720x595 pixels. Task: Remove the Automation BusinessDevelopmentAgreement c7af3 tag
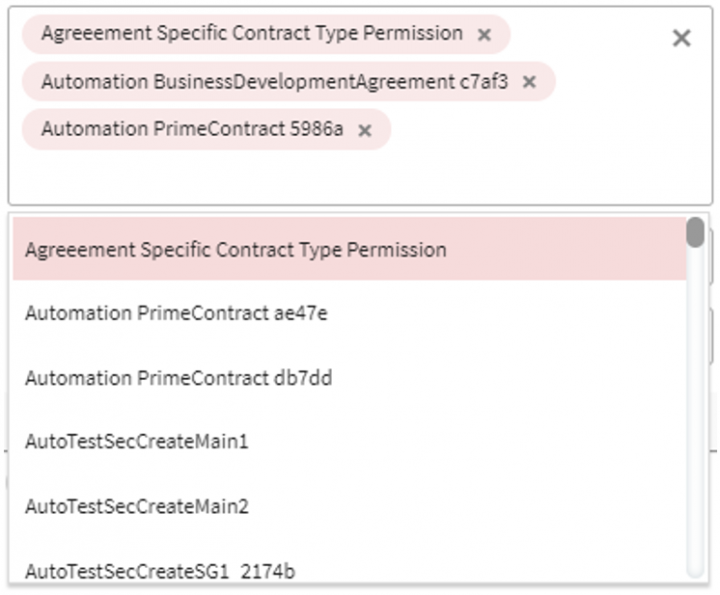click(x=530, y=82)
